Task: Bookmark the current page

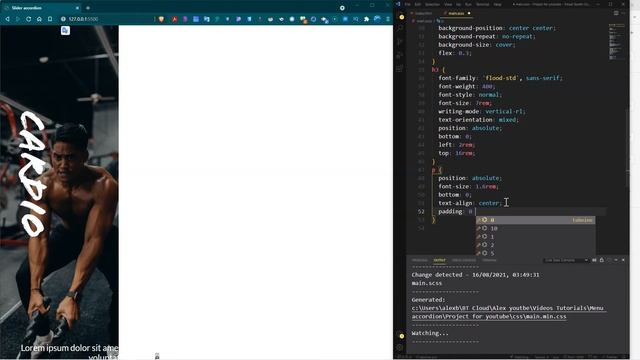Action: pyautogui.click(x=50, y=19)
